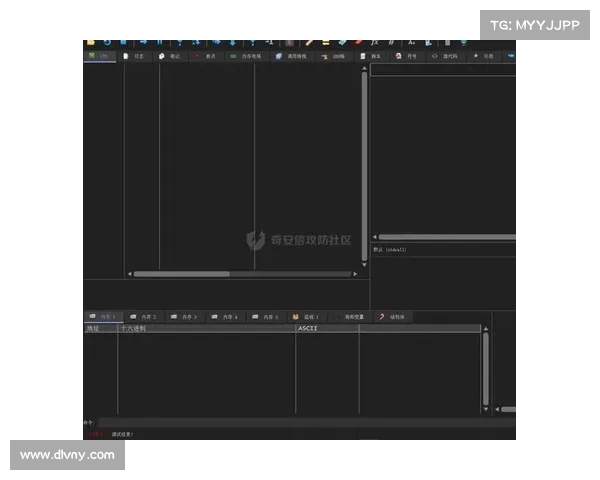Click the disassembly scroll down arrow
600x480 pixels.
pos(364,264)
